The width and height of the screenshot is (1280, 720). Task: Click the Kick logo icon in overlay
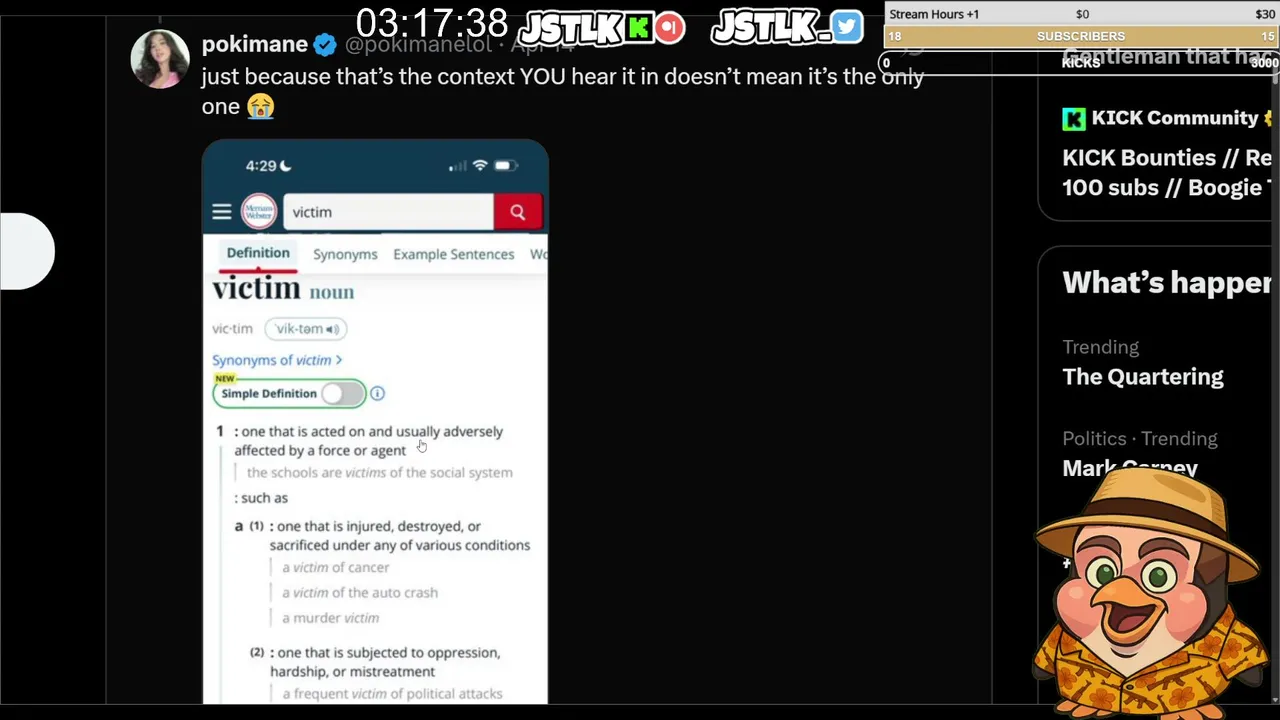(639, 27)
